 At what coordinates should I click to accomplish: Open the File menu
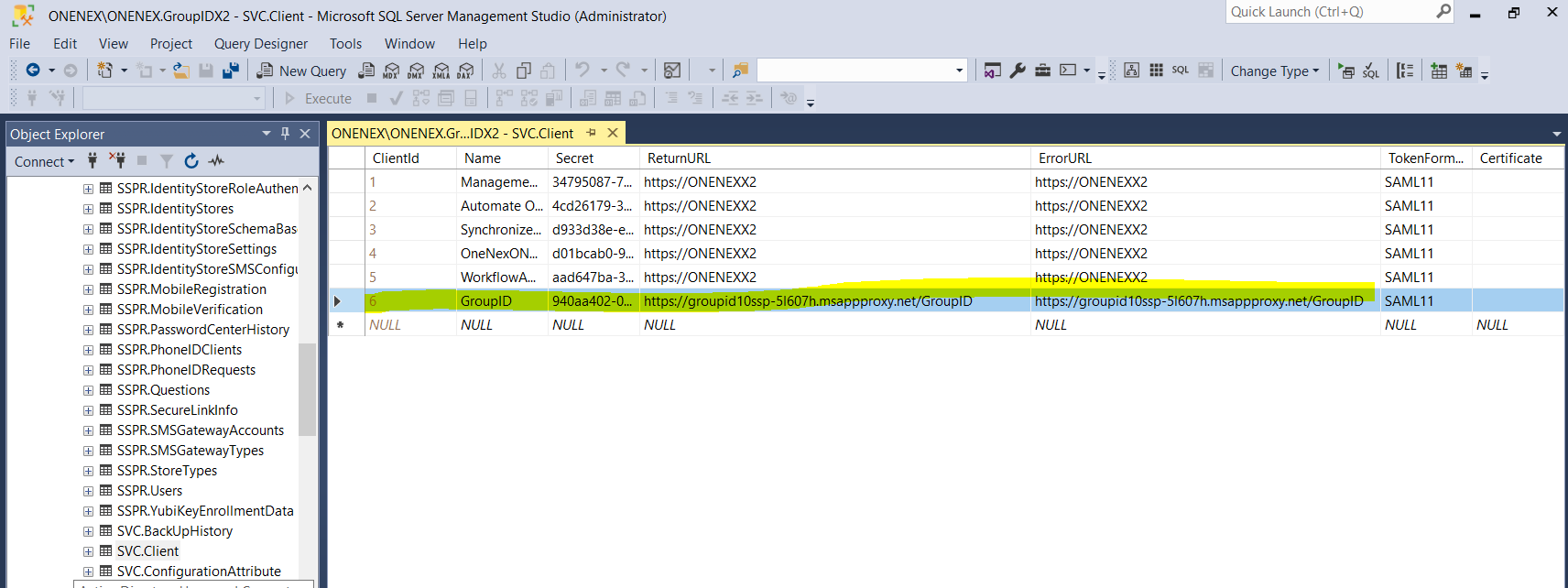(19, 43)
